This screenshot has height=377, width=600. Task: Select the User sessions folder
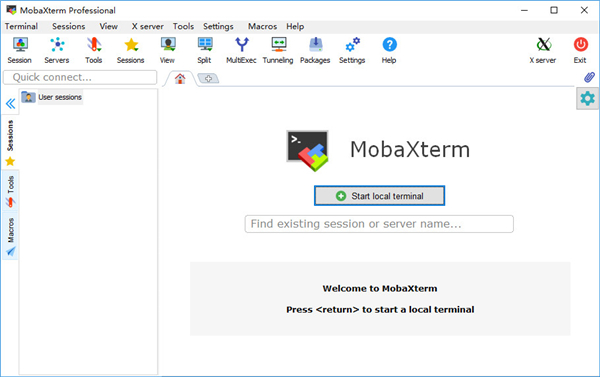click(x=52, y=97)
